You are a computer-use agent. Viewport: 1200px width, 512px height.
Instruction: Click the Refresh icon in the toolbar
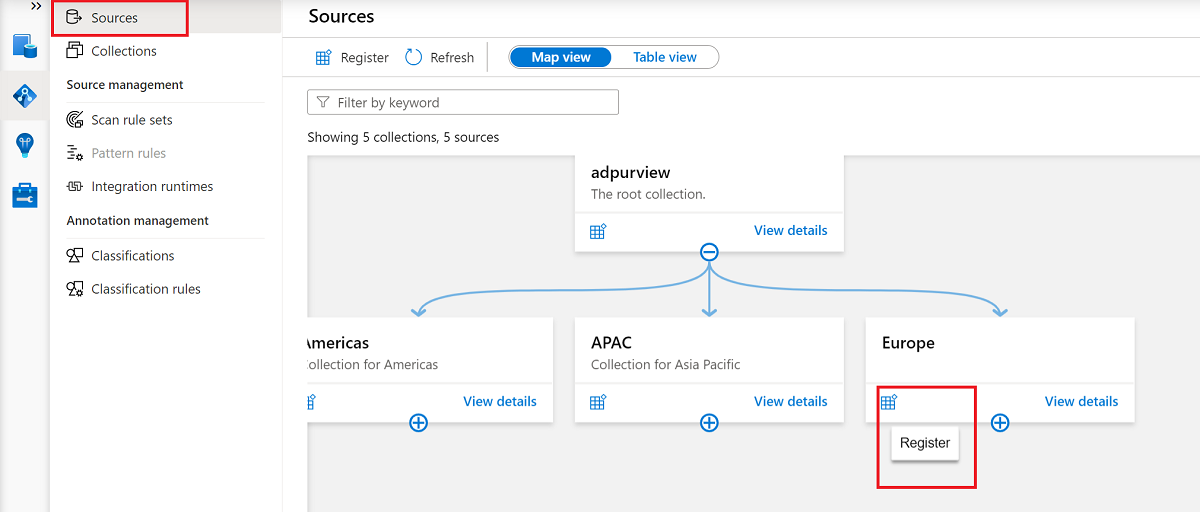(x=414, y=57)
